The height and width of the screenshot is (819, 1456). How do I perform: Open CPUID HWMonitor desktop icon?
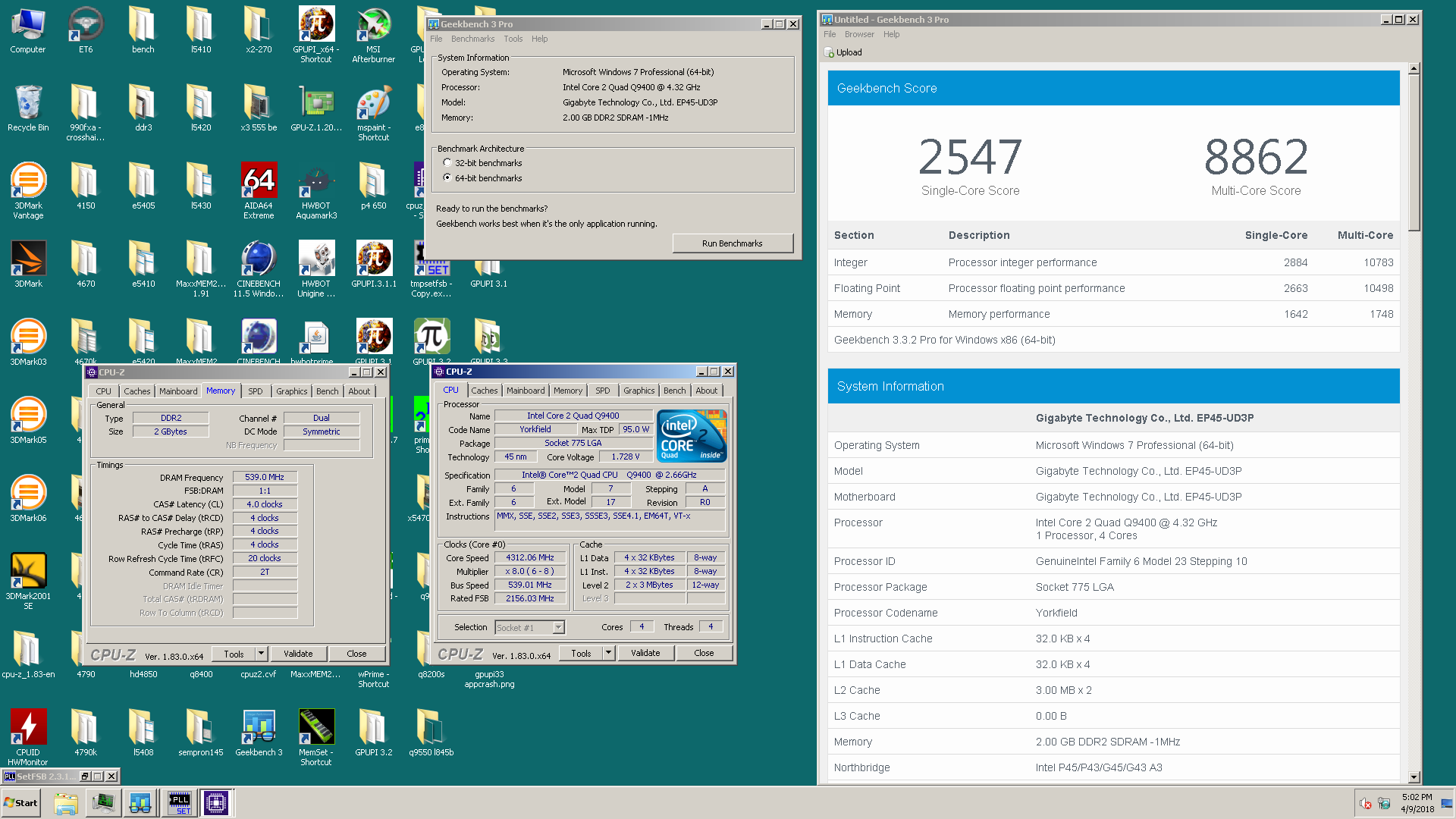tap(28, 738)
